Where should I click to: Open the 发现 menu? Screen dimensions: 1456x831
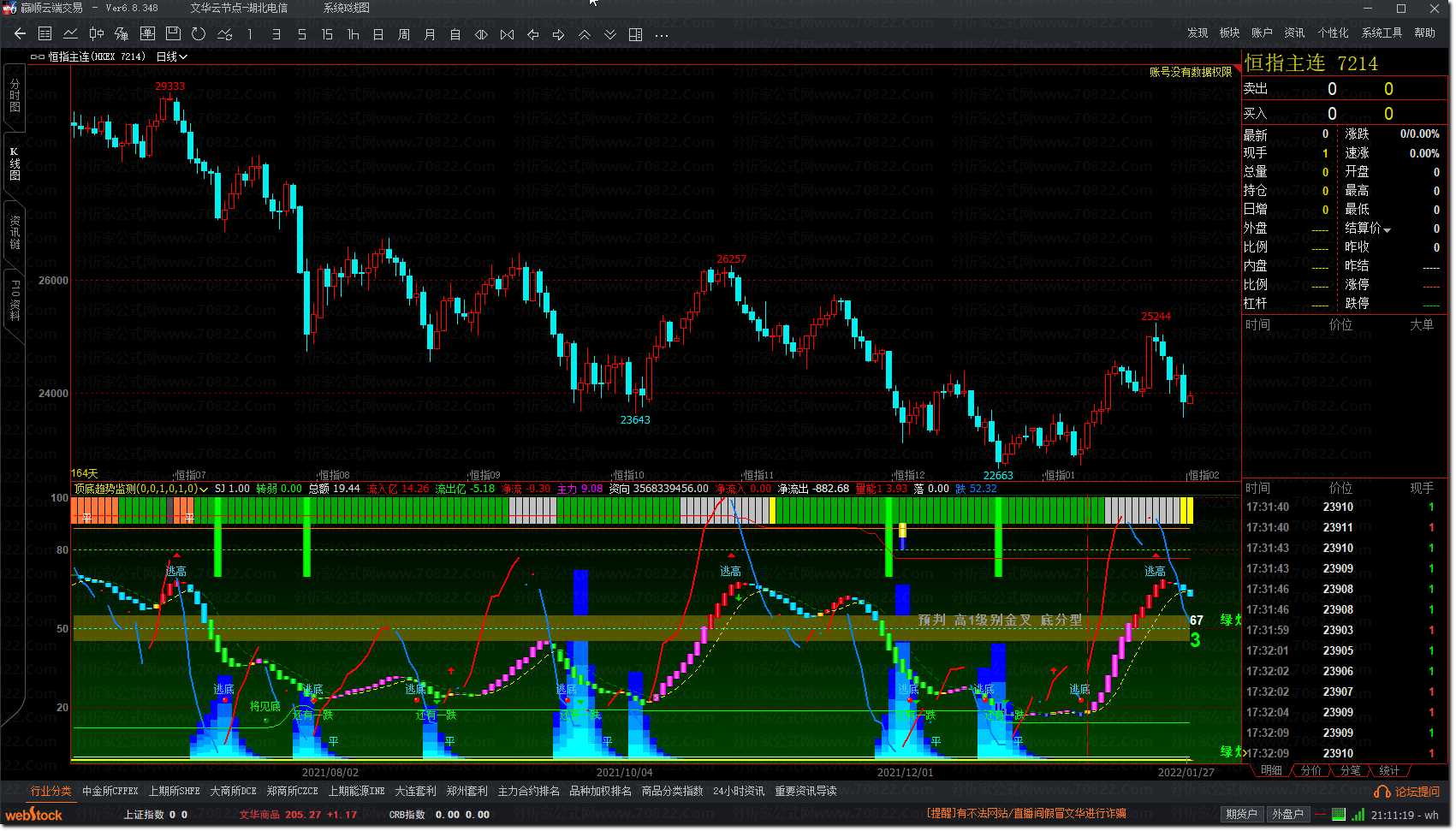click(x=1197, y=33)
